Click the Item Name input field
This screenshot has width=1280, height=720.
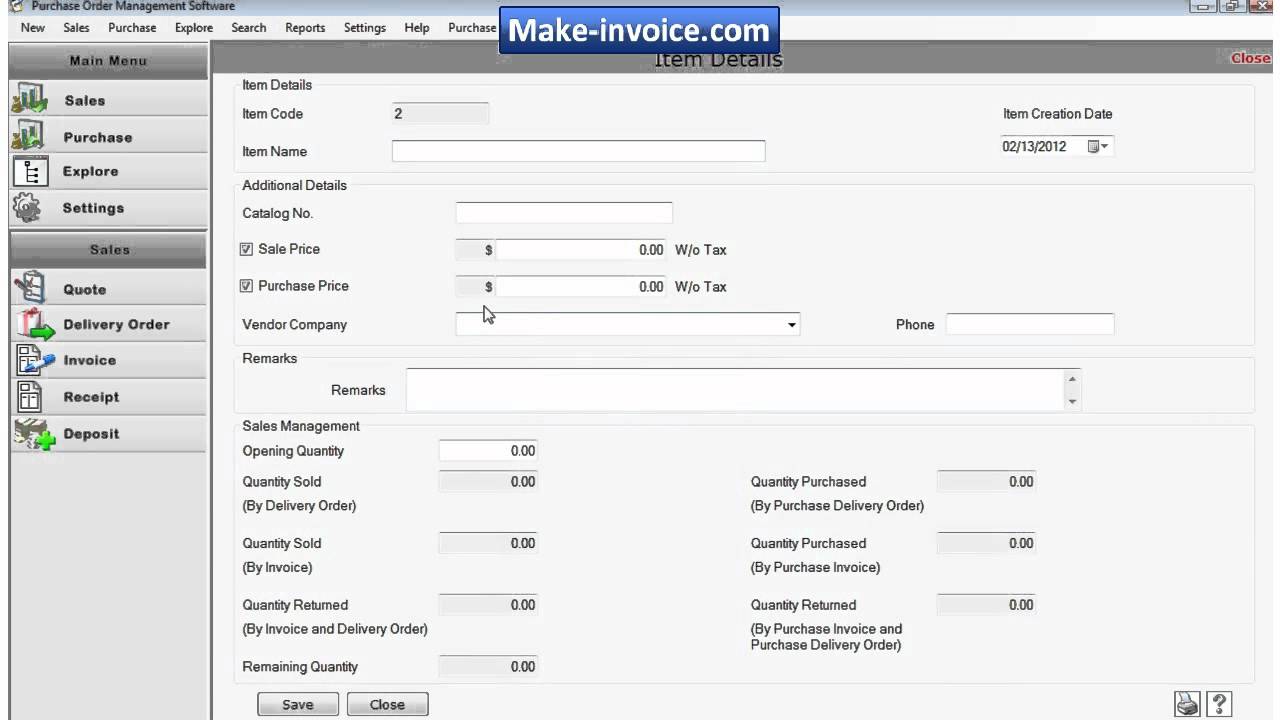(578, 151)
